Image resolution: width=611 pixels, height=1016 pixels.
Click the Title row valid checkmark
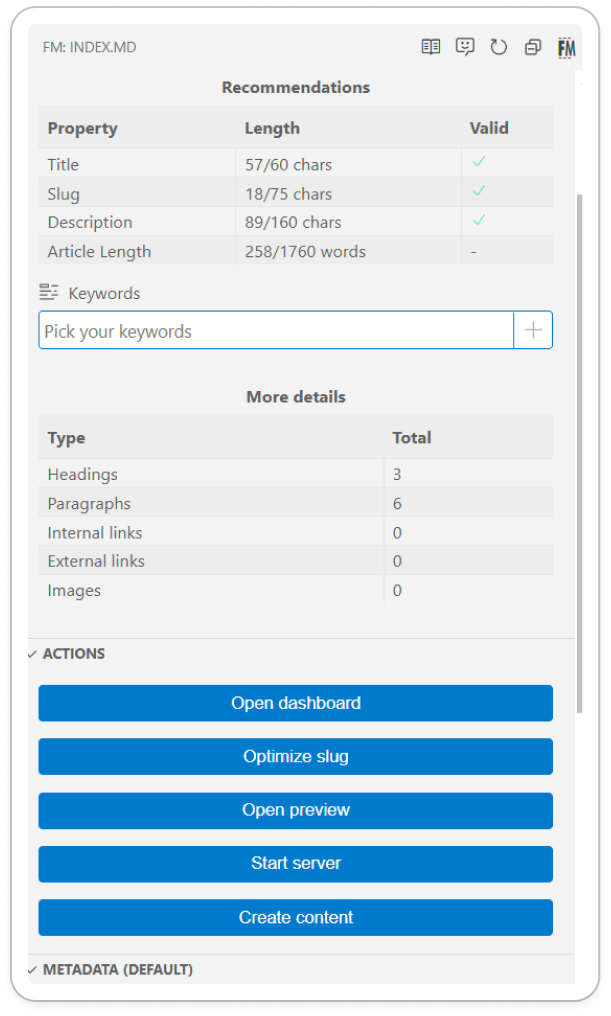(x=479, y=162)
